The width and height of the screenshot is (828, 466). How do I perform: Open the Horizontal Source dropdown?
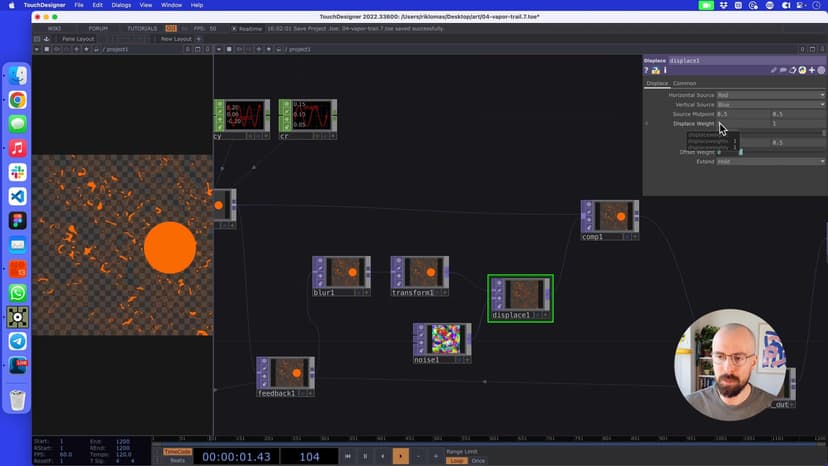pos(770,95)
